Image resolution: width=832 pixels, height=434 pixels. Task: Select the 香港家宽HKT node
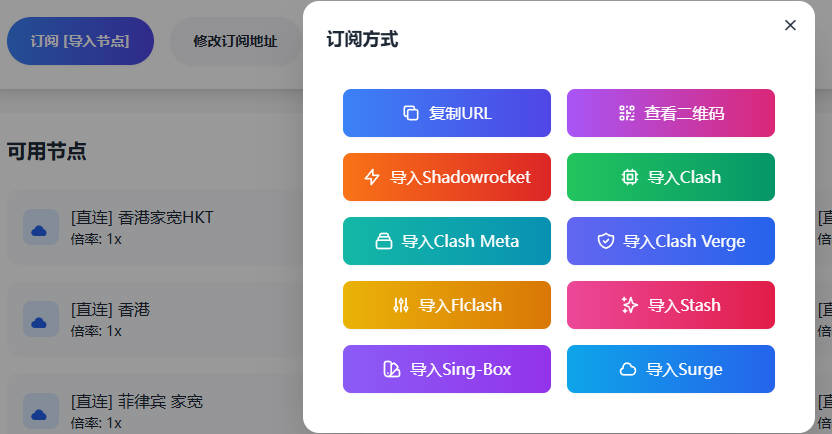(x=142, y=217)
